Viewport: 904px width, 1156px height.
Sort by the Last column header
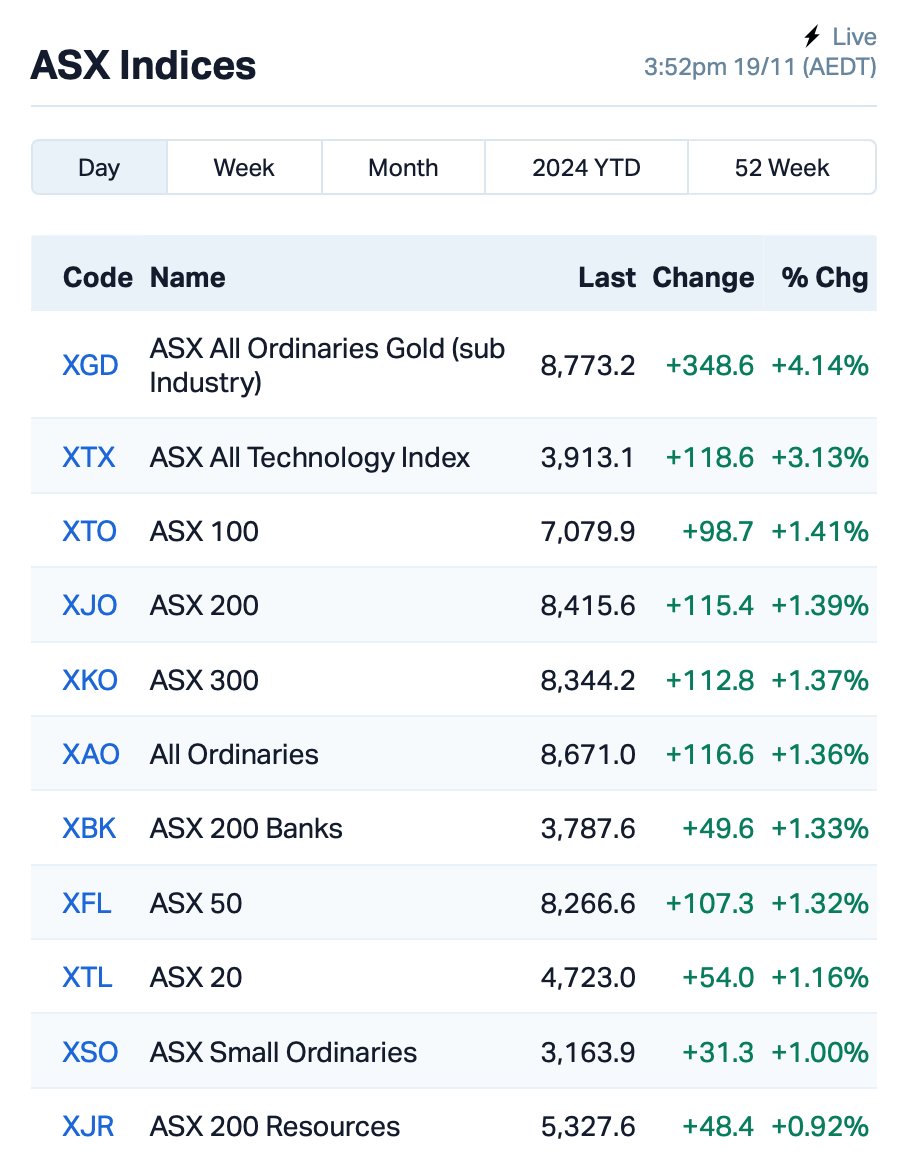pos(606,278)
